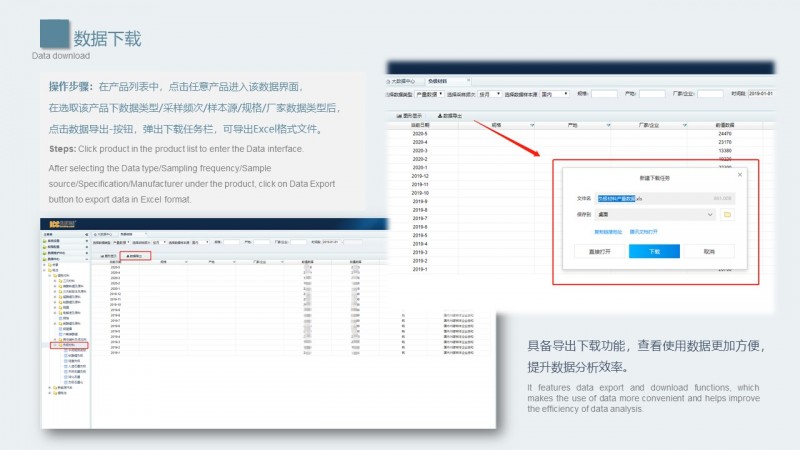Click the 复制链接地址 copy link
The height and width of the screenshot is (450, 800).
[609, 232]
